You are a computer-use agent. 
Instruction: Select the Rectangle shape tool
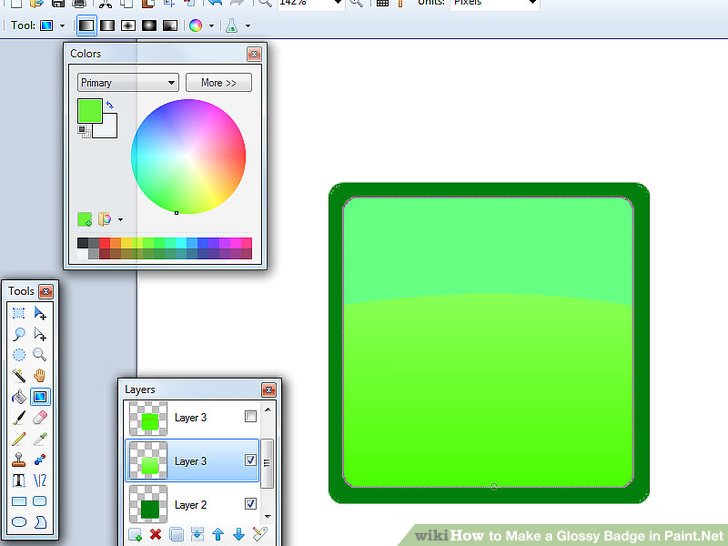19,501
